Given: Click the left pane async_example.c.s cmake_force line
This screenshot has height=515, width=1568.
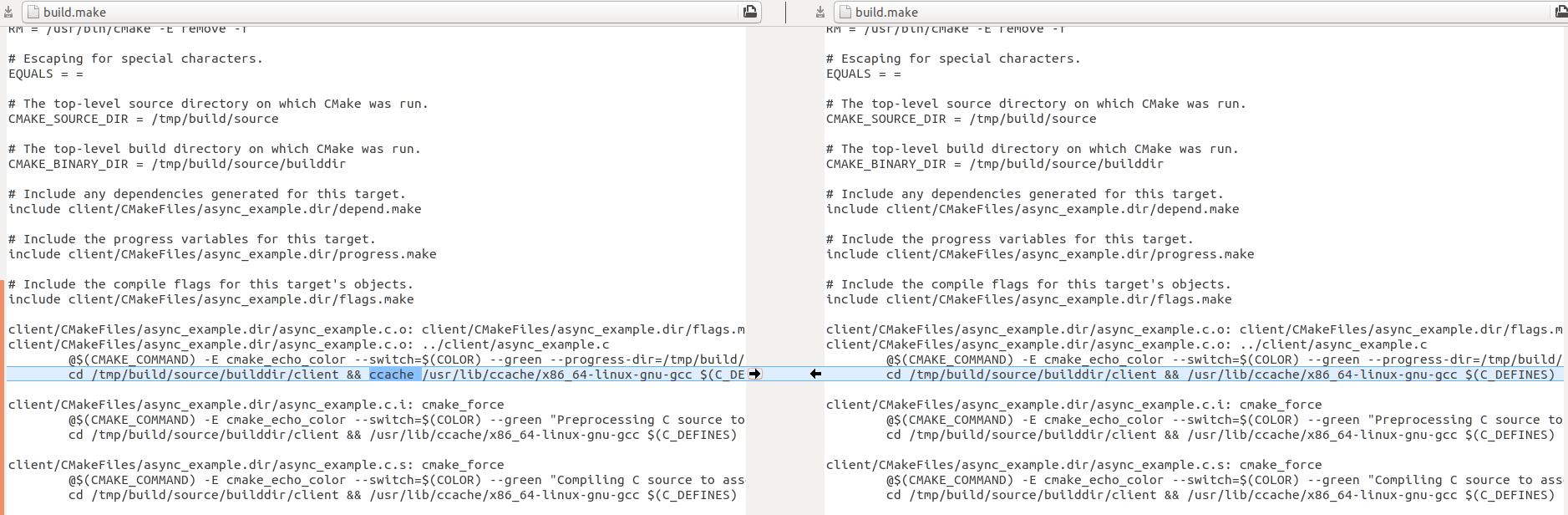Looking at the screenshot, I should coord(256,465).
